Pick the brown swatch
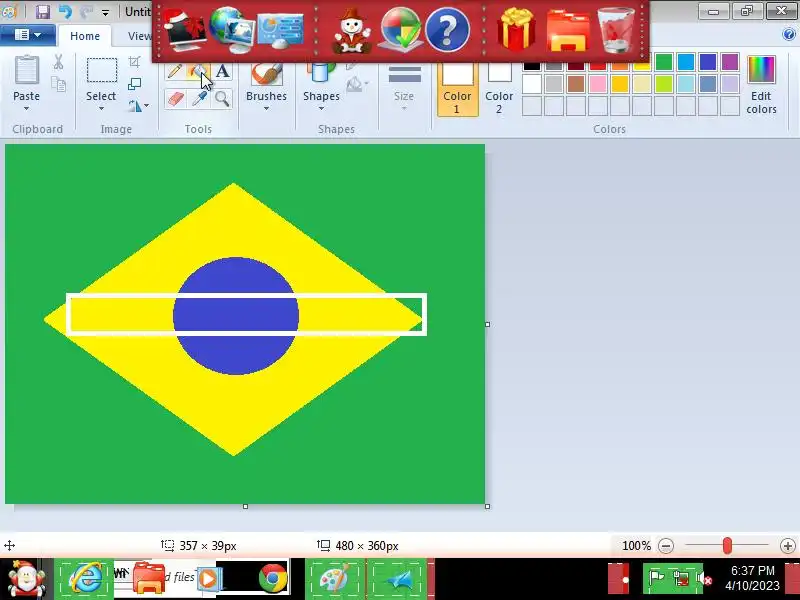The image size is (800, 600). pos(576,84)
